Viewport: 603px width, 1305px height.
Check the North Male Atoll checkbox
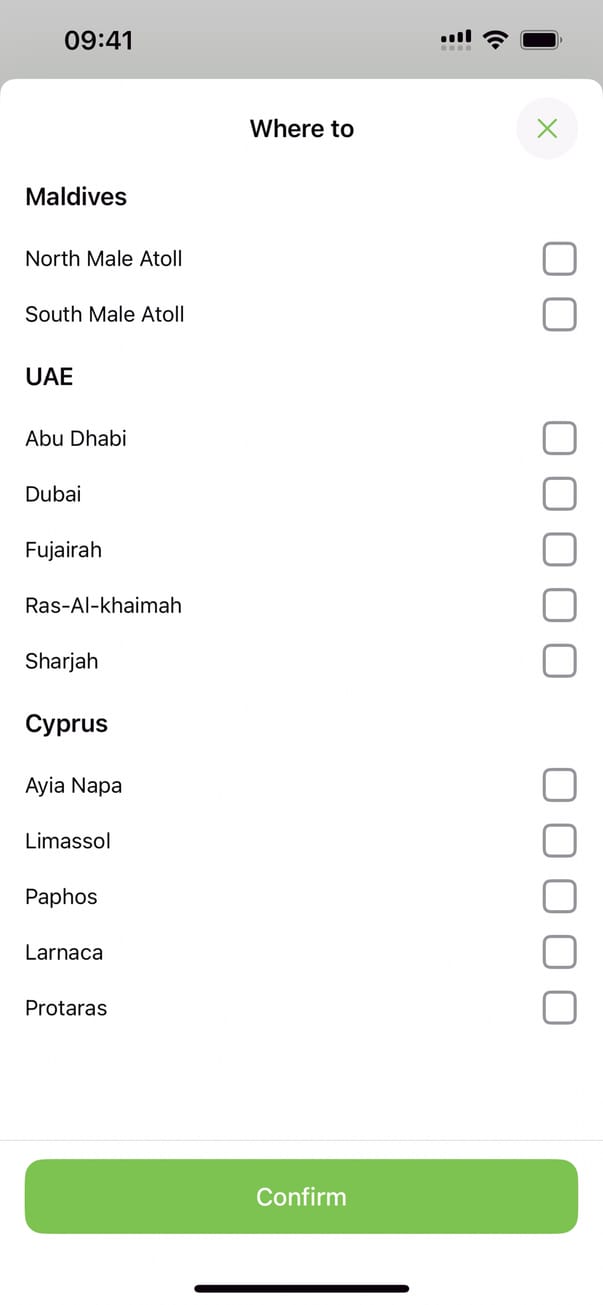[x=559, y=259]
